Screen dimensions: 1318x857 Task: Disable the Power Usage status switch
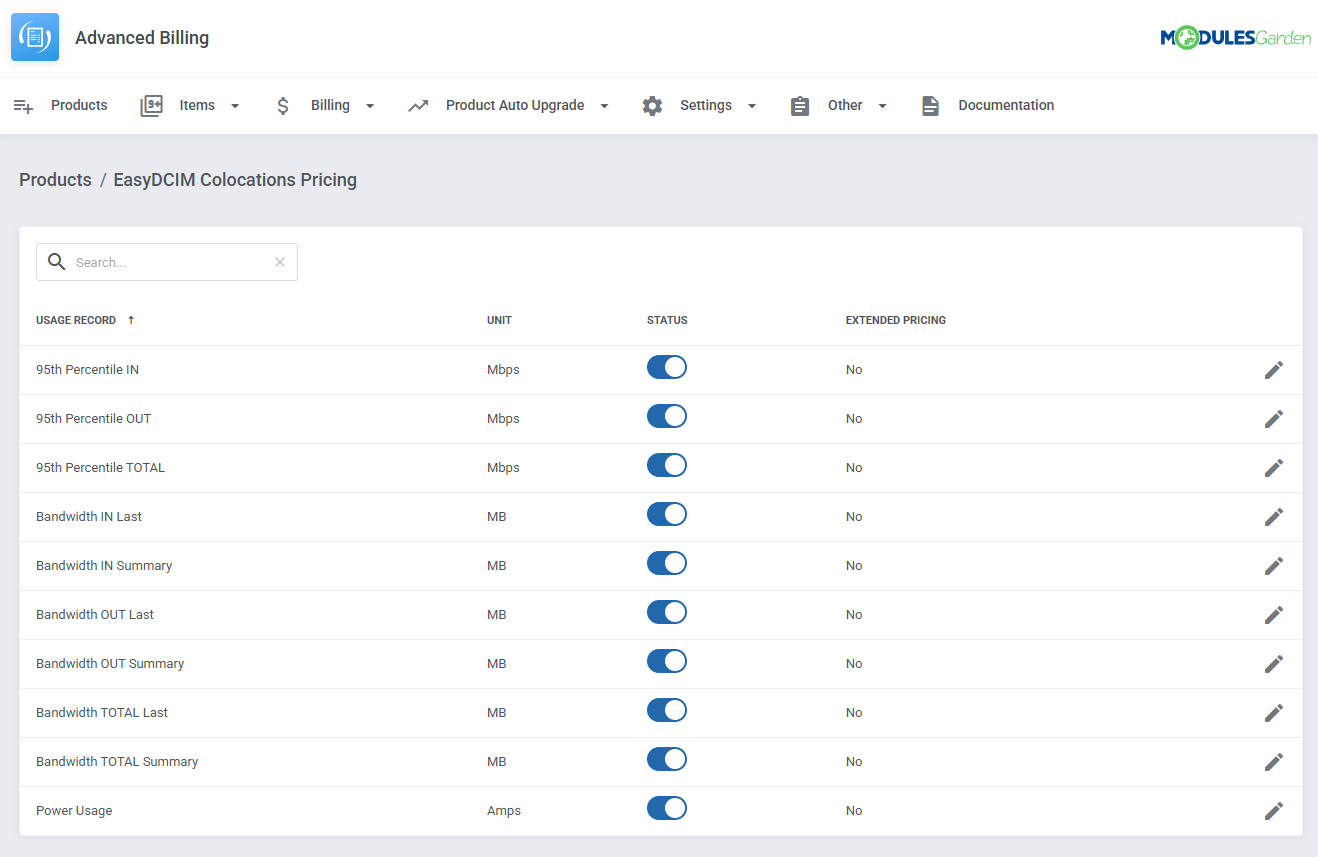(x=666, y=808)
